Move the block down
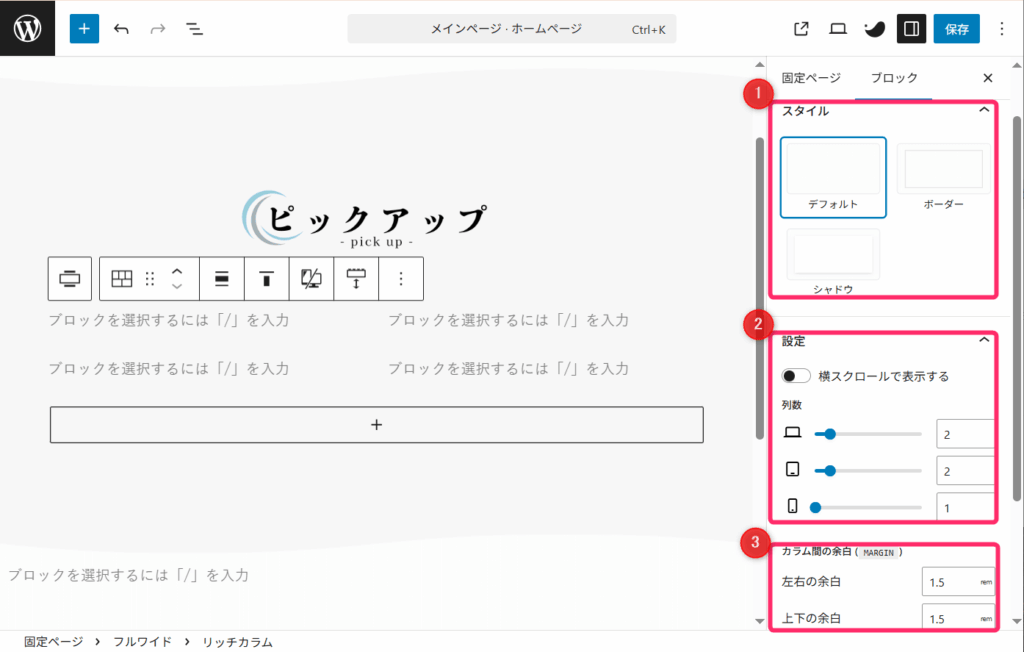 point(177,287)
